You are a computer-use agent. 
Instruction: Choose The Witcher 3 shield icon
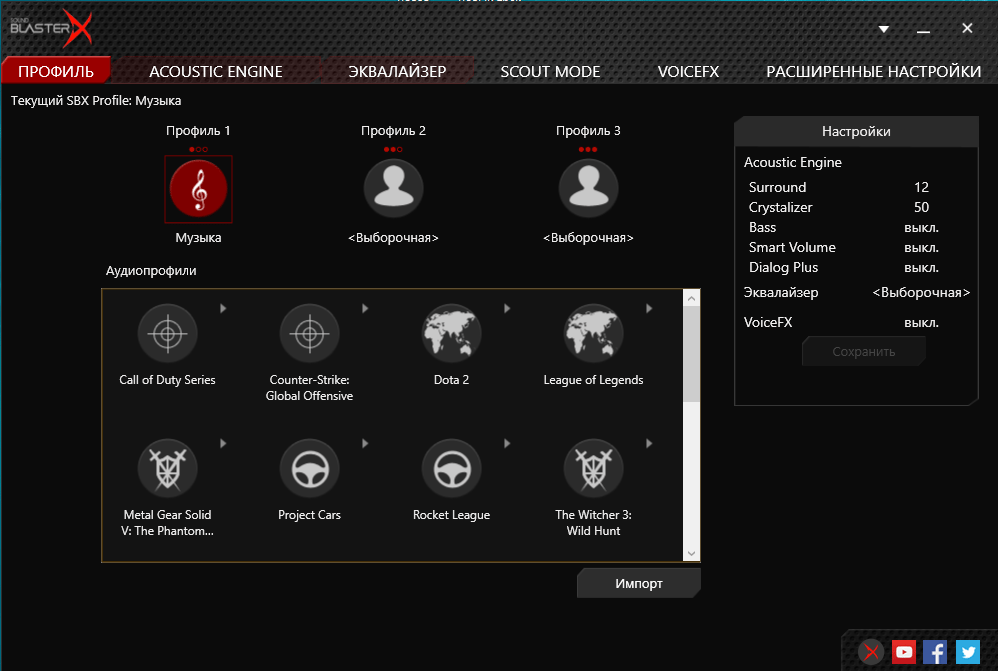(x=593, y=469)
